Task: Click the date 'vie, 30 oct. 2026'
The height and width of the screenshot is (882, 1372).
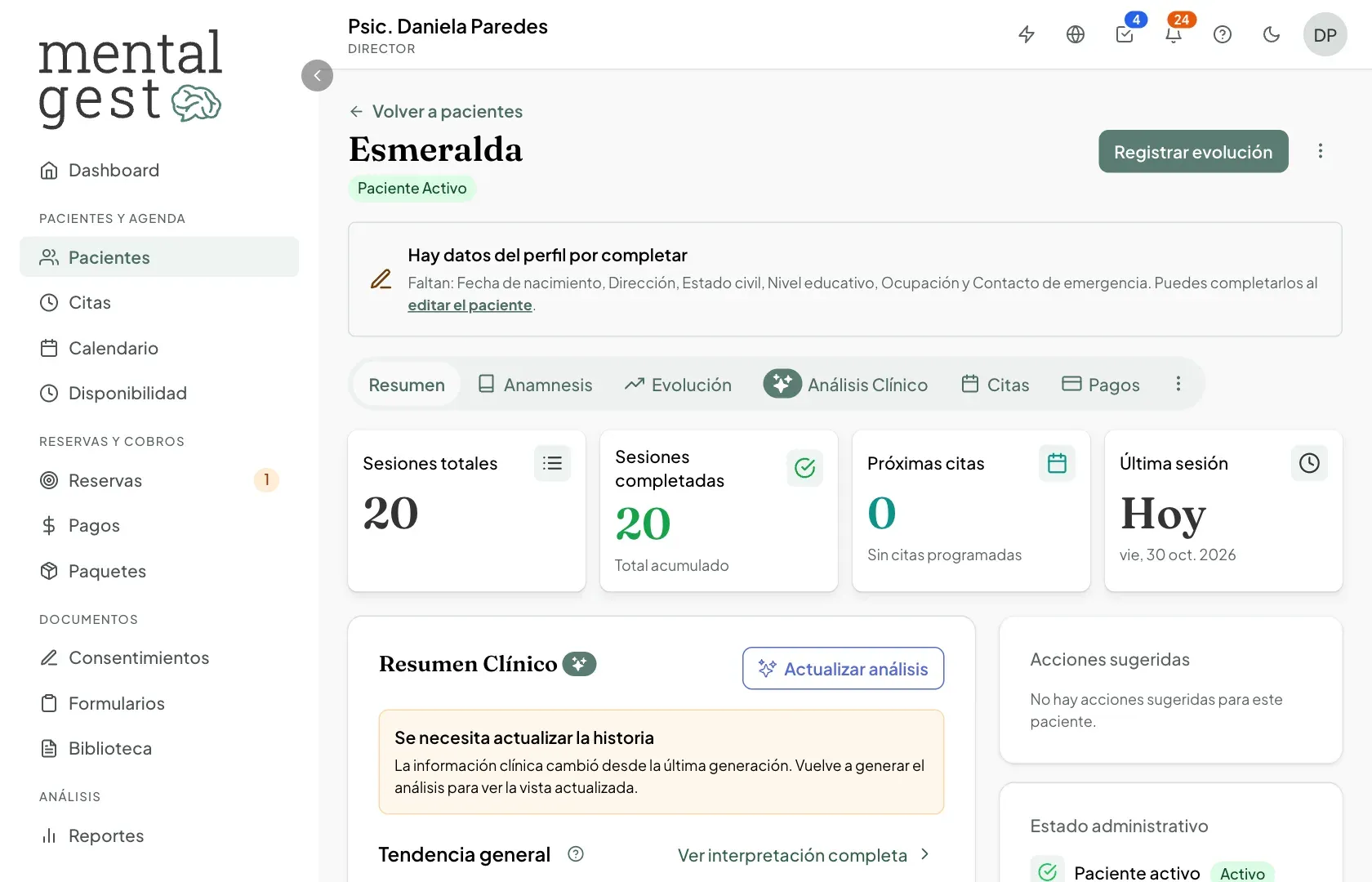Action: click(1178, 555)
